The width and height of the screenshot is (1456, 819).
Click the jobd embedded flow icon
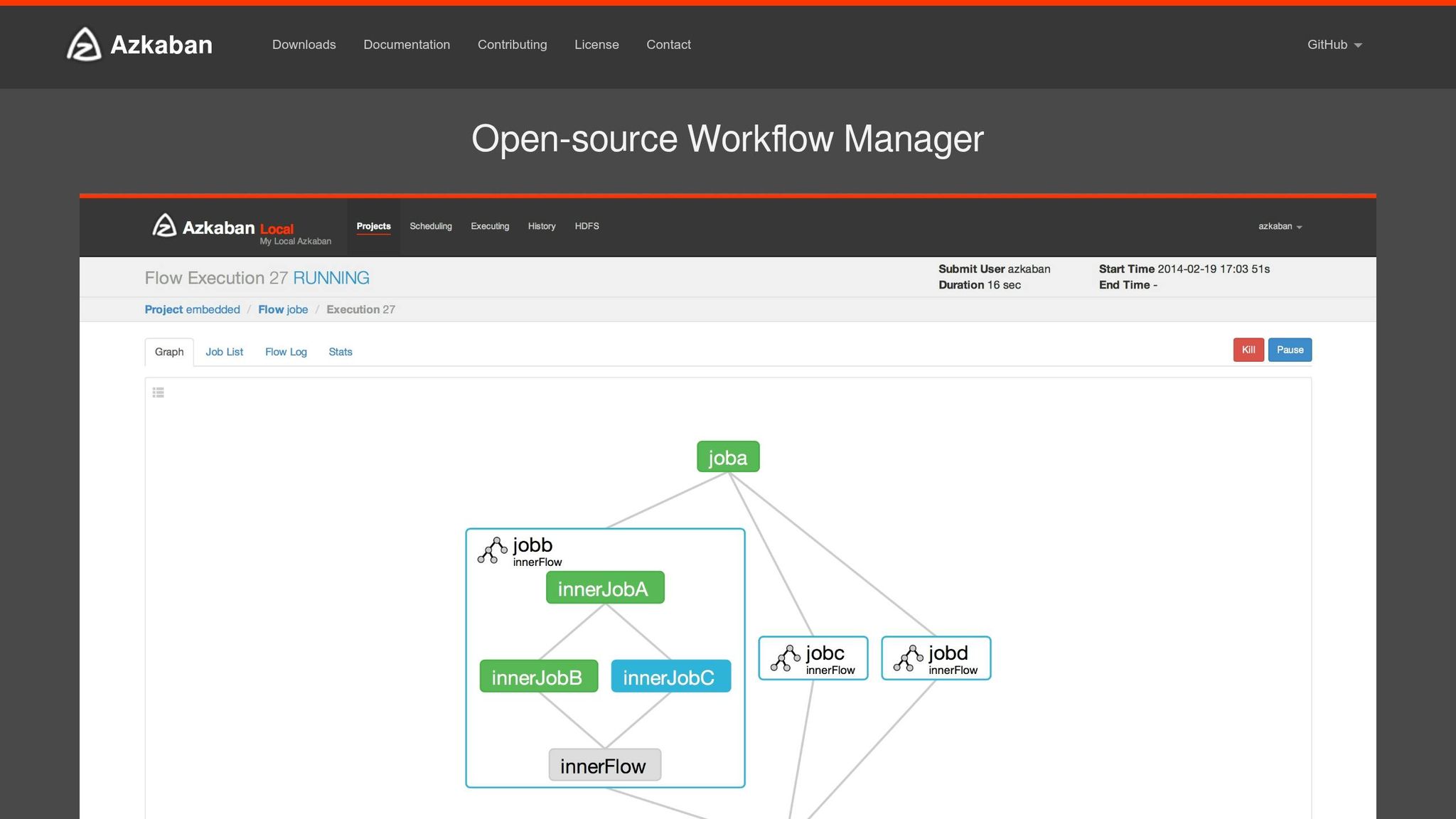point(908,658)
